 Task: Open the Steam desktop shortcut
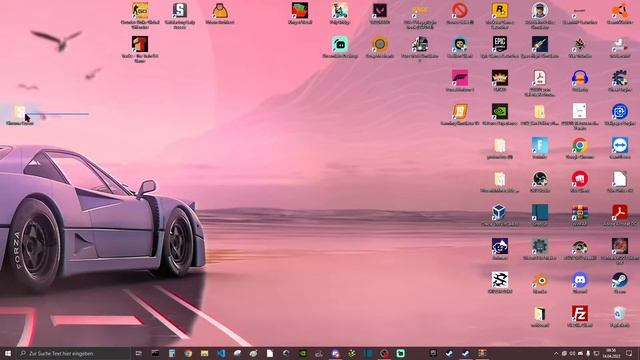[620, 282]
